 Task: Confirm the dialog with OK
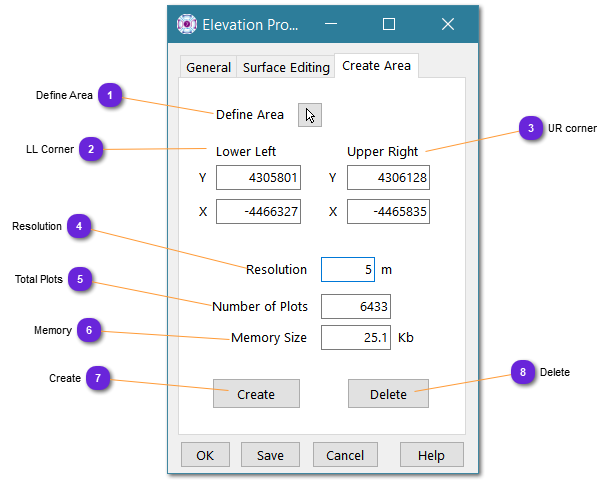coord(205,455)
